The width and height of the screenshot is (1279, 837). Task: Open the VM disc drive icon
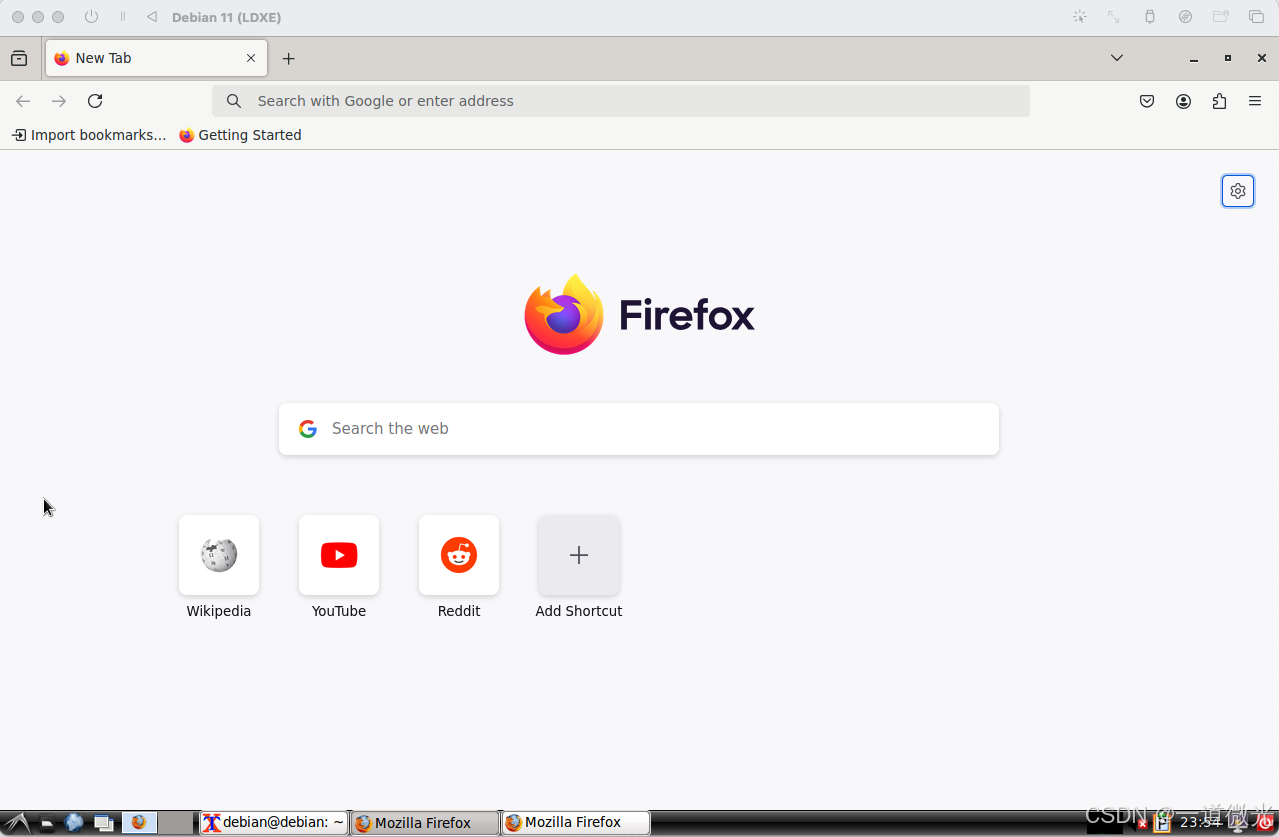(x=1186, y=17)
